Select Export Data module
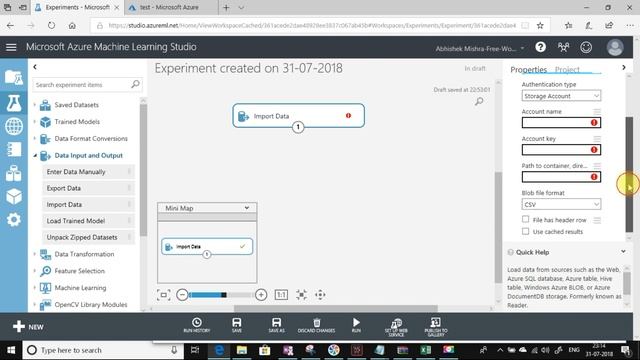The height and width of the screenshot is (360, 640). tap(88, 188)
